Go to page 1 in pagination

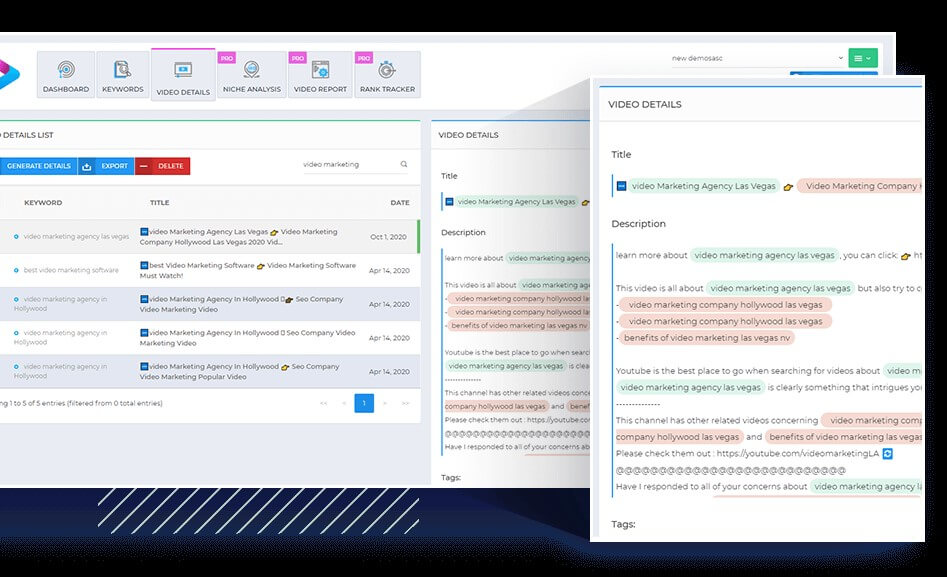[x=364, y=403]
